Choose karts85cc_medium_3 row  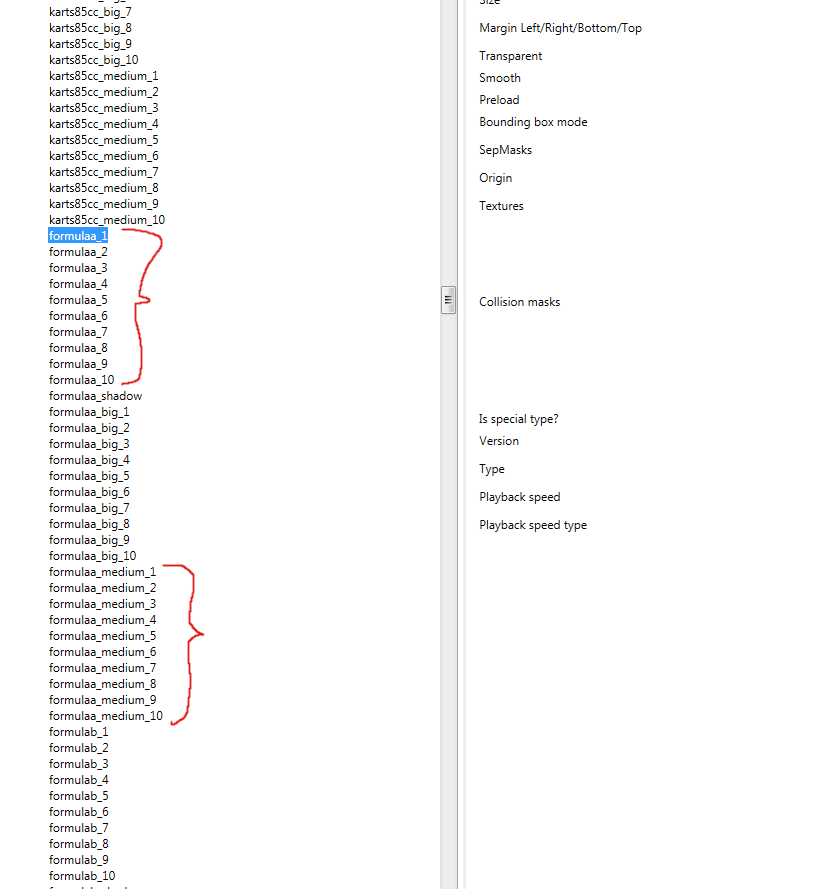tap(104, 108)
